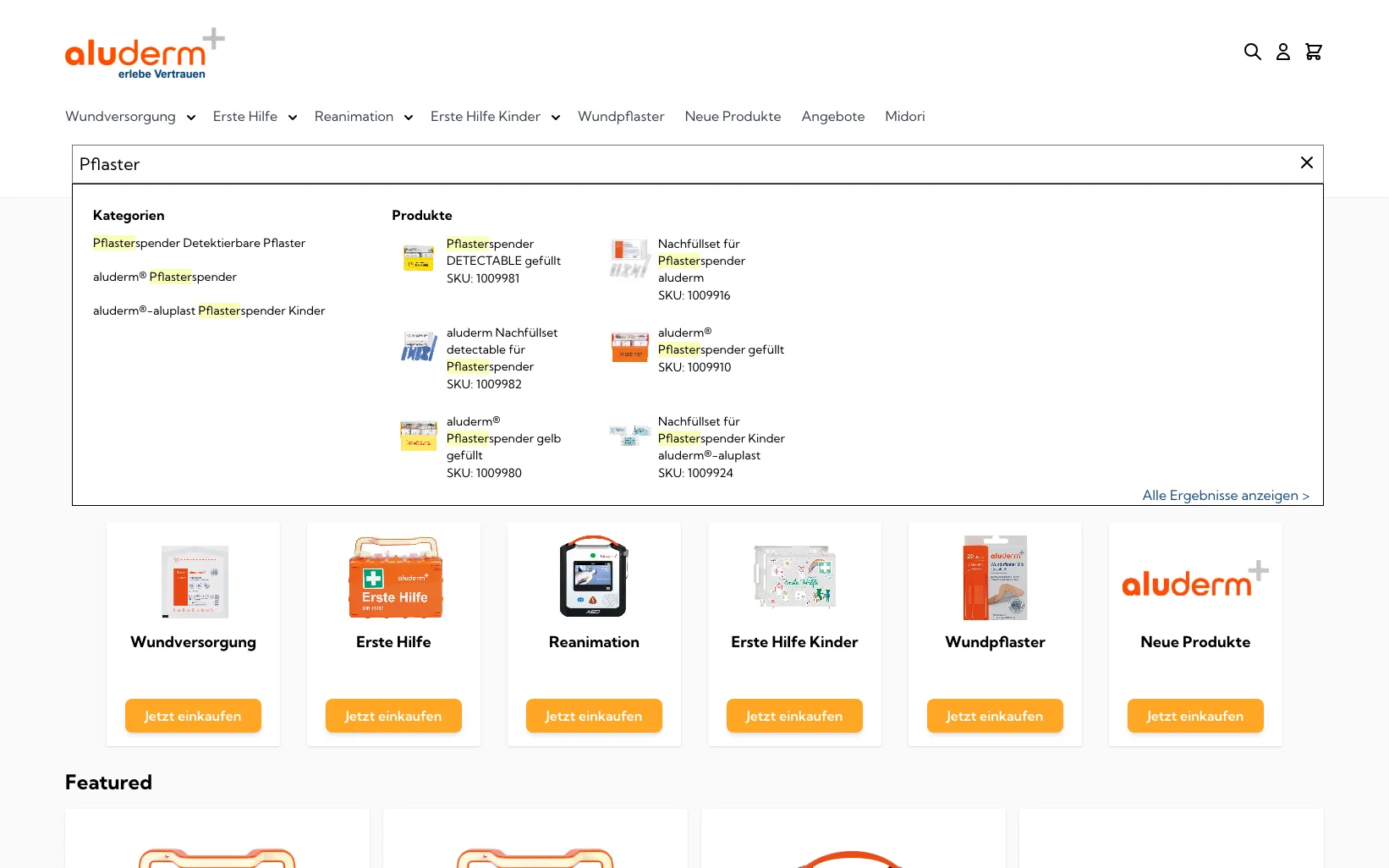1389x868 pixels.
Task: Open Neue Produkte in the navigation bar
Action: coord(733,117)
